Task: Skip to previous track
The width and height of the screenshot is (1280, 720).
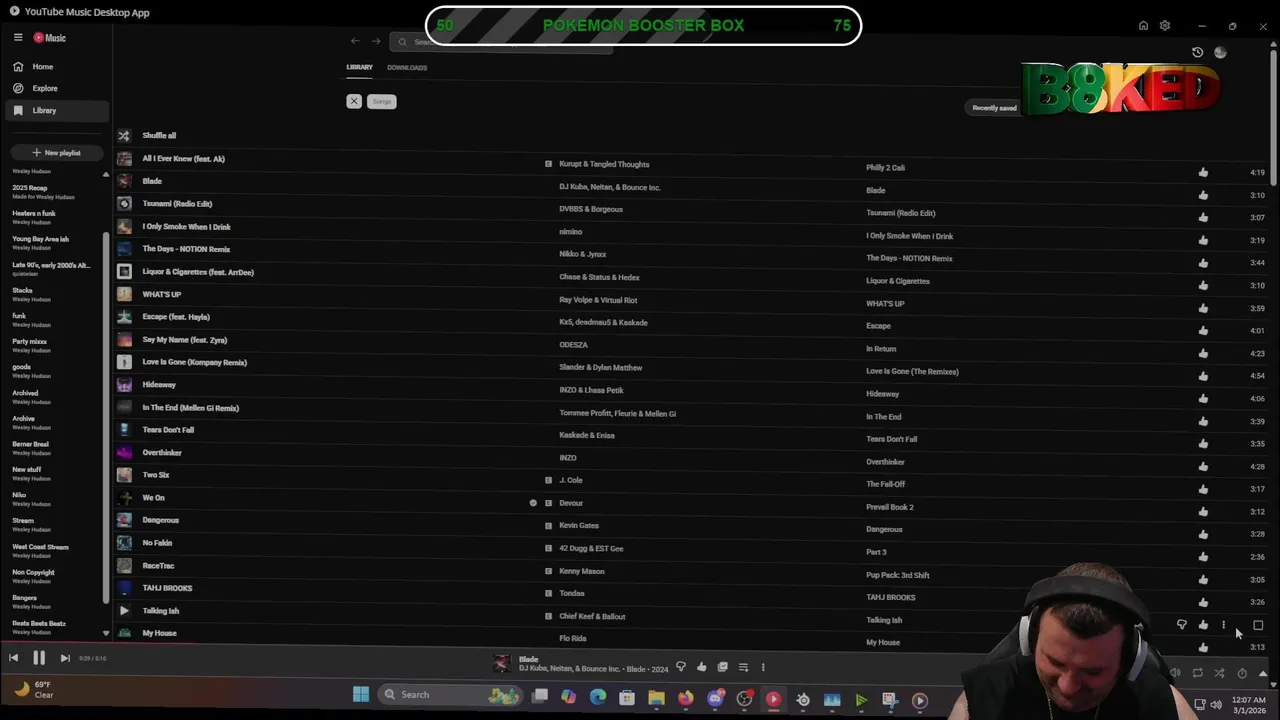Action: coord(13,658)
